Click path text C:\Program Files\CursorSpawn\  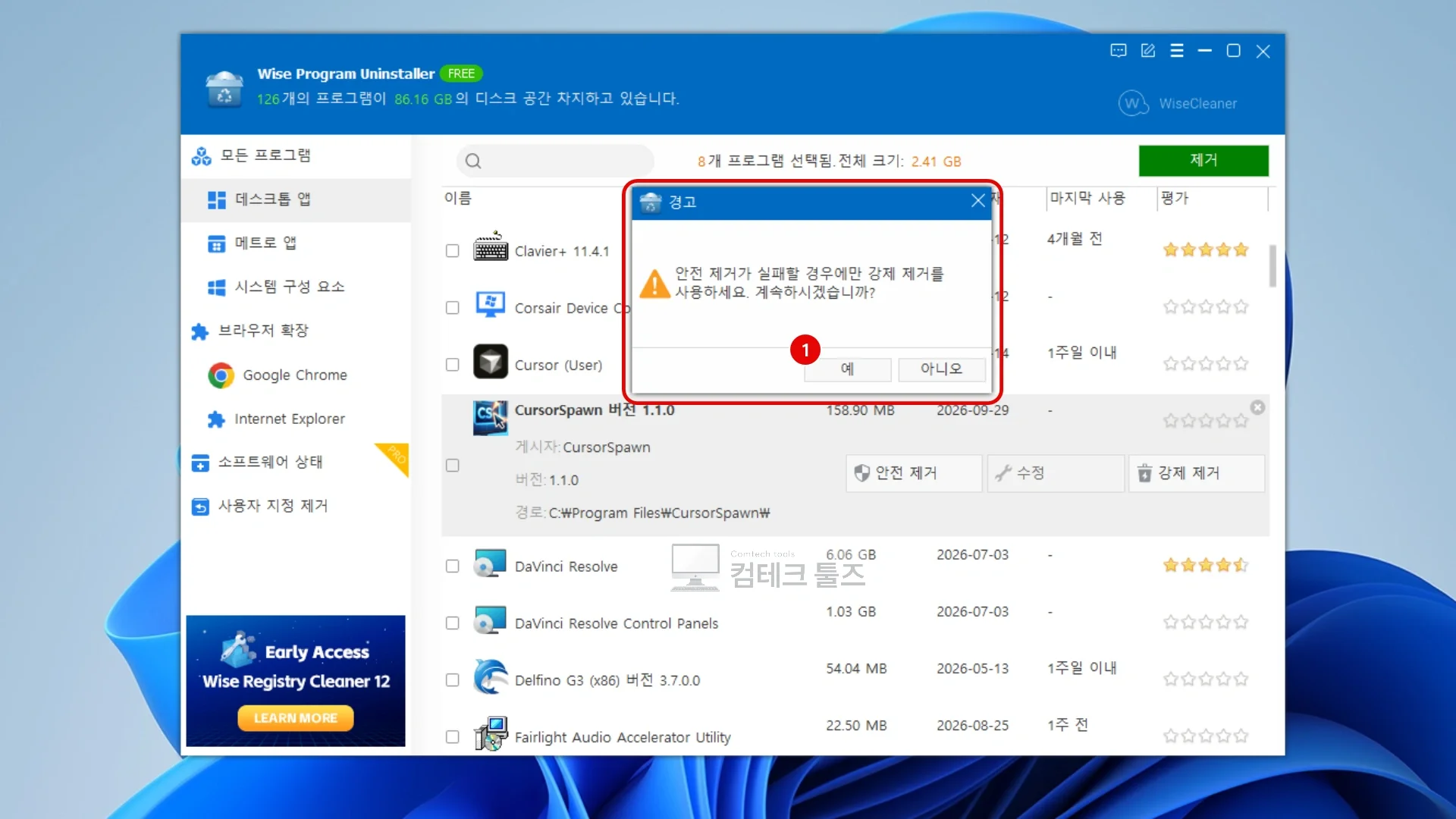pyautogui.click(x=659, y=513)
